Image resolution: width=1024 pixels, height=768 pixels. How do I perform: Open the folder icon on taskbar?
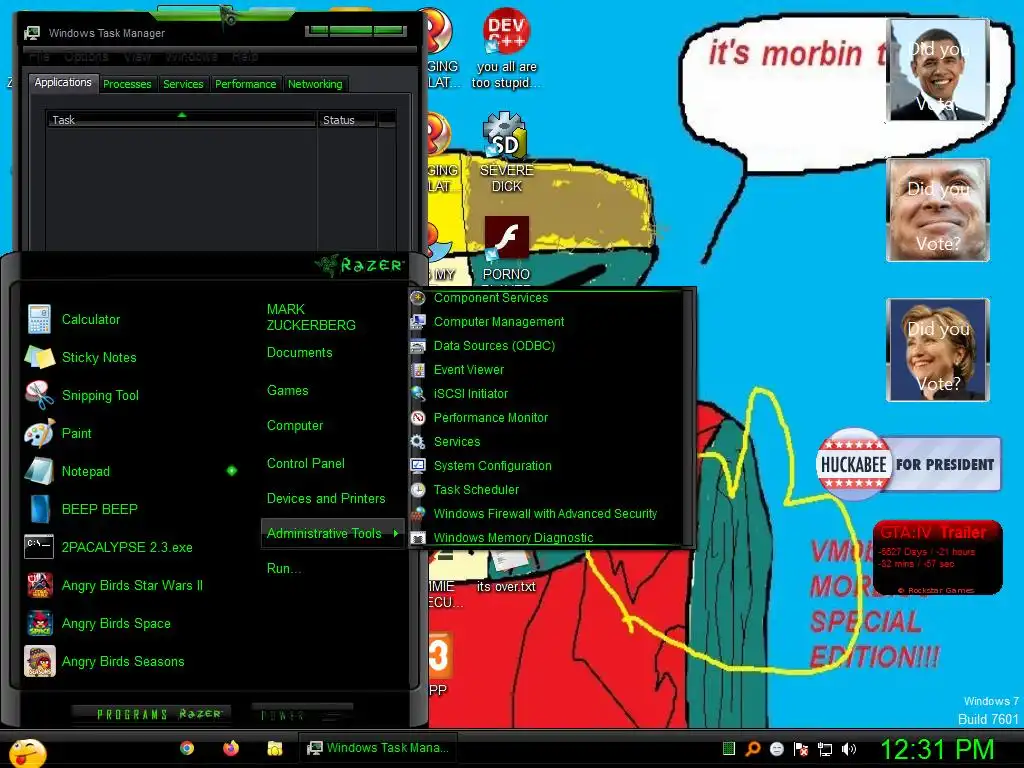click(x=274, y=748)
